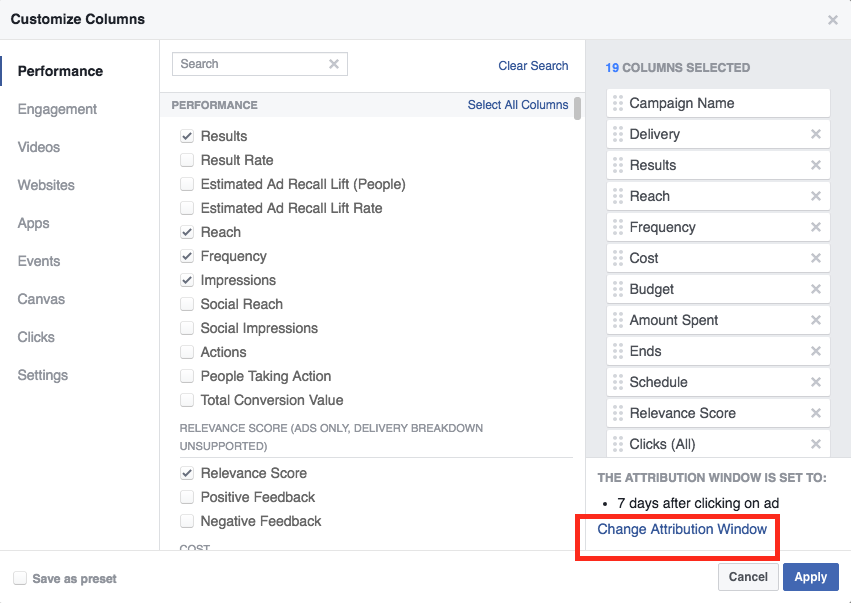Uncheck the Results checkbox

tap(187, 136)
